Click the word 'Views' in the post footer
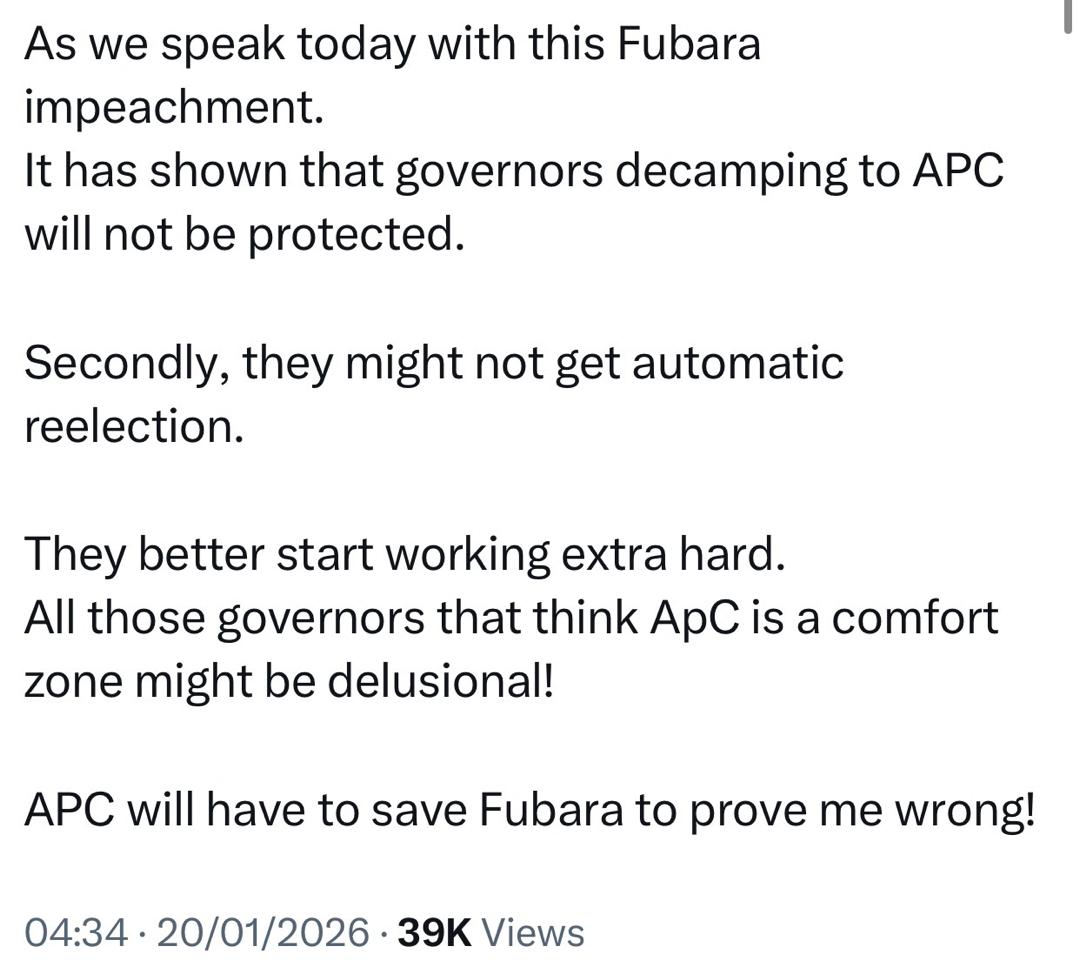This screenshot has width=1080, height=973. [533, 932]
